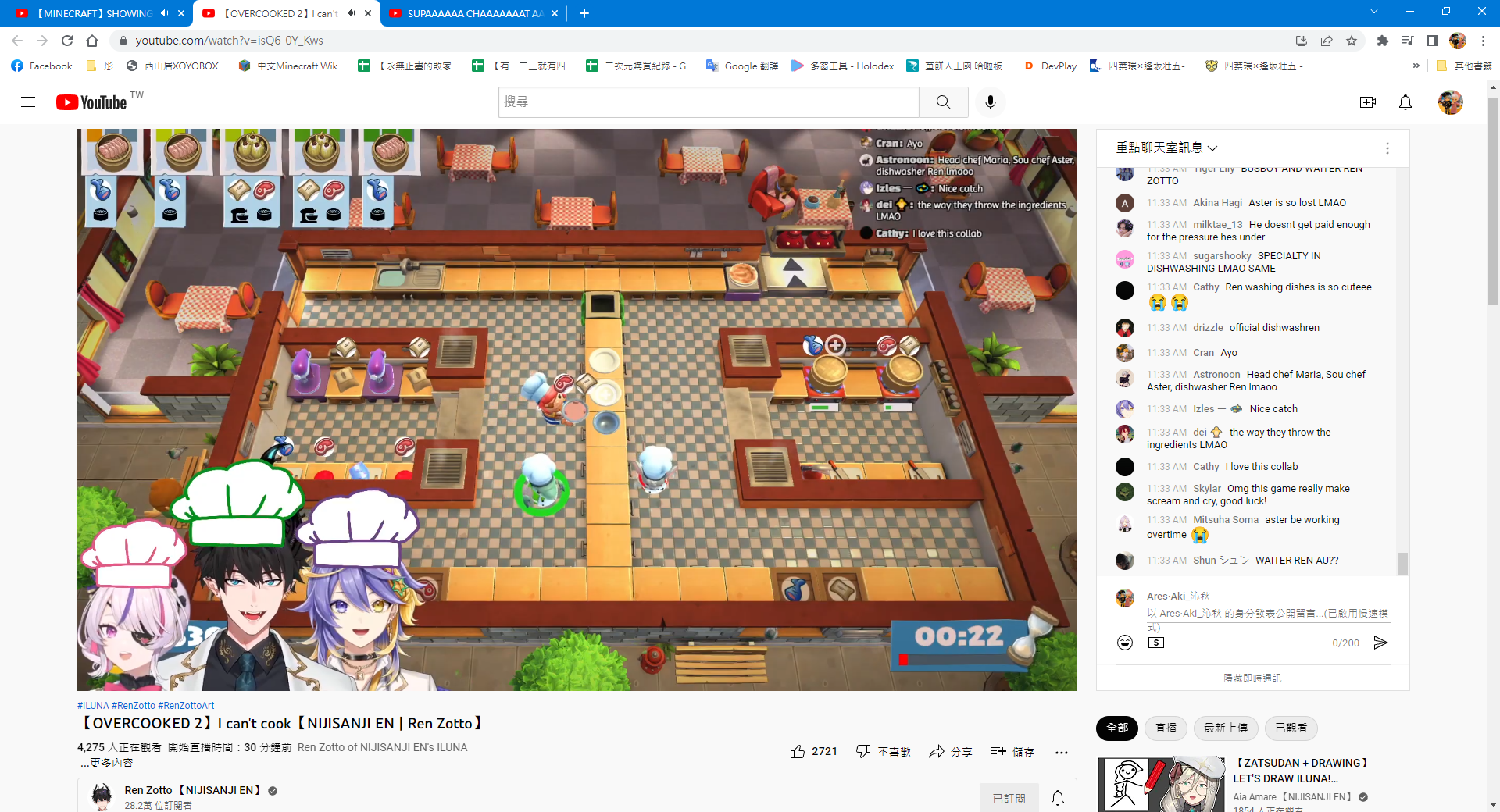This screenshot has height=812, width=1500.
Task: Open Ren Zotto channel name link
Action: tap(192, 790)
